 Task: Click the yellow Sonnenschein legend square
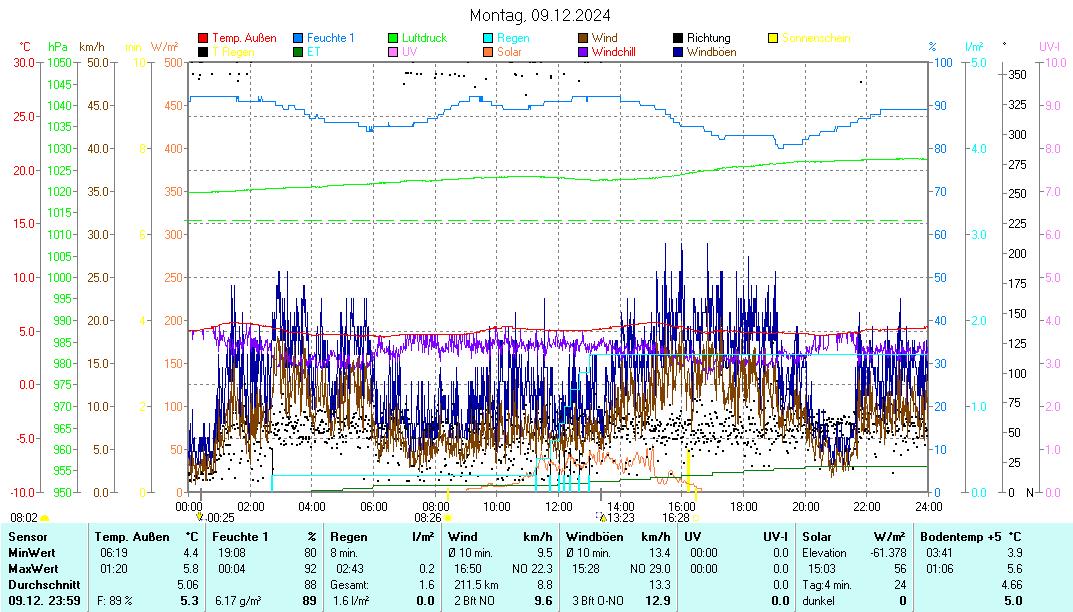(773, 38)
